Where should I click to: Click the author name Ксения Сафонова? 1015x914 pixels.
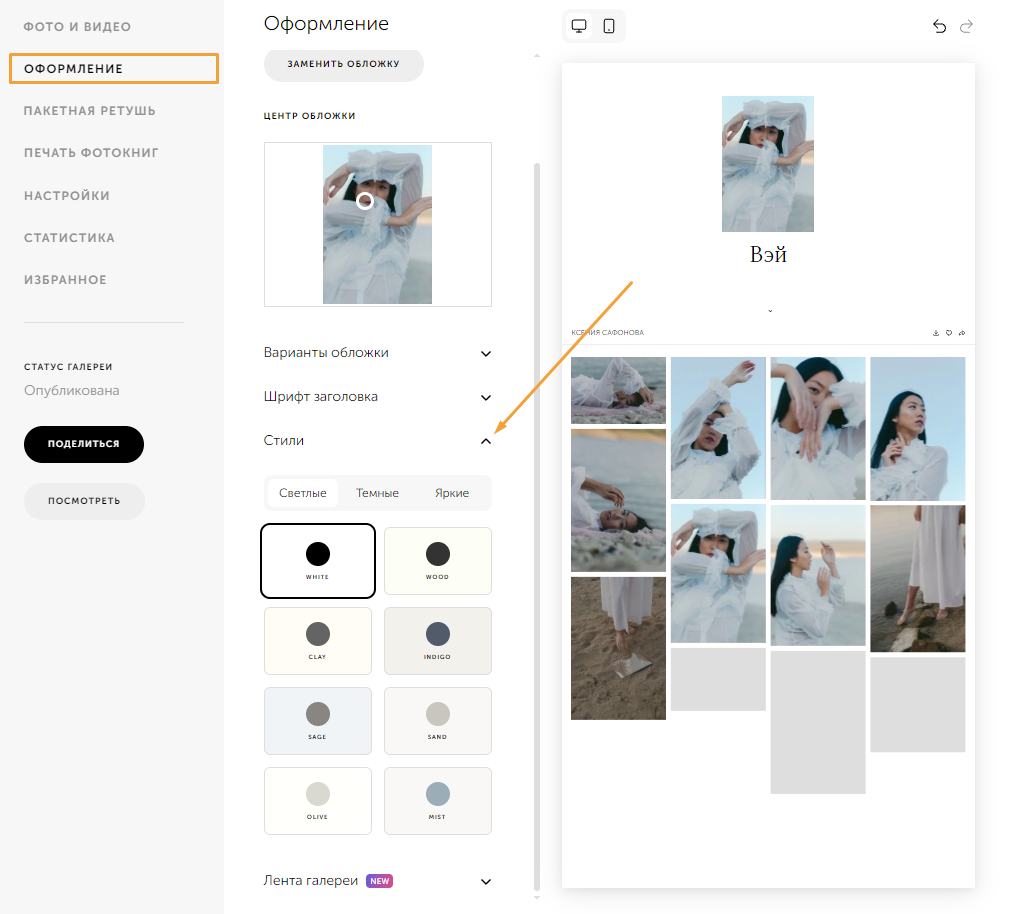[607, 333]
